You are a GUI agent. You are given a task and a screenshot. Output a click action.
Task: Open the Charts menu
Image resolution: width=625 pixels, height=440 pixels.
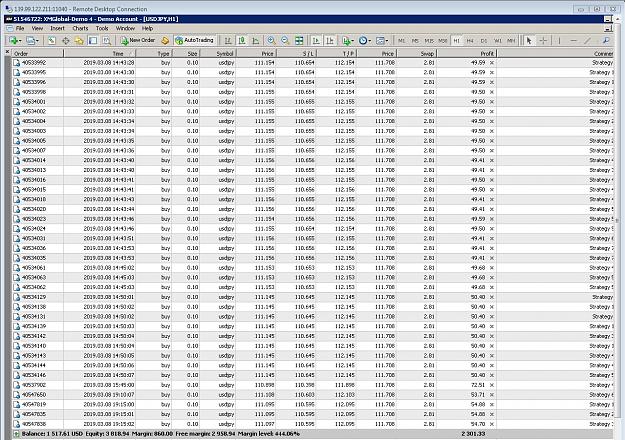click(80, 28)
